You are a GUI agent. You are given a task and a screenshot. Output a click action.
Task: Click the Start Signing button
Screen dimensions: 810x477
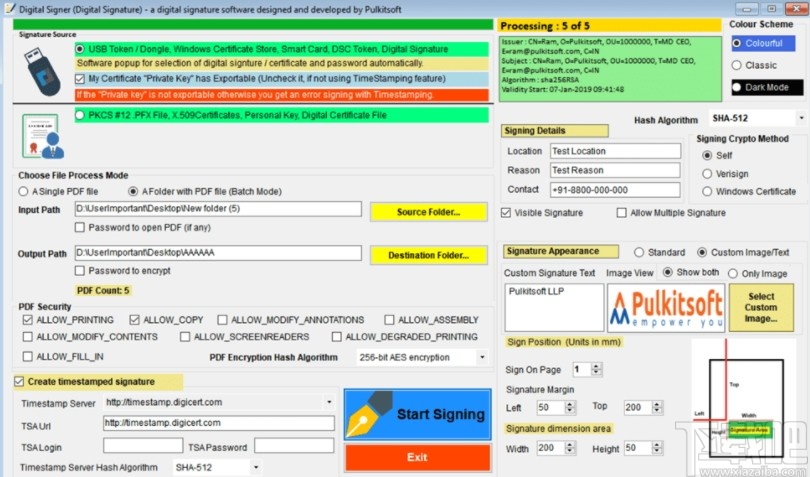[417, 414]
